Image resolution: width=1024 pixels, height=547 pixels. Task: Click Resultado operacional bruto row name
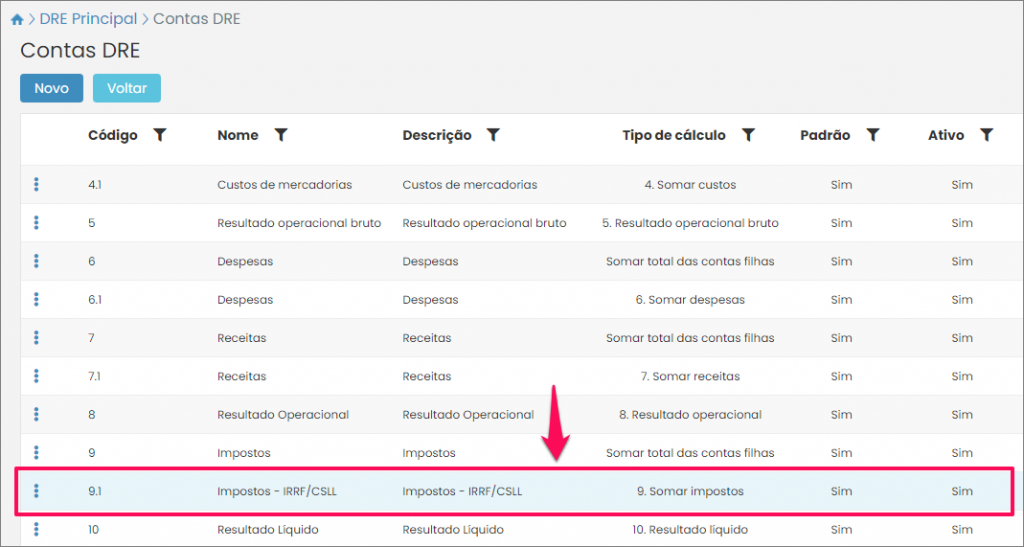(299, 223)
